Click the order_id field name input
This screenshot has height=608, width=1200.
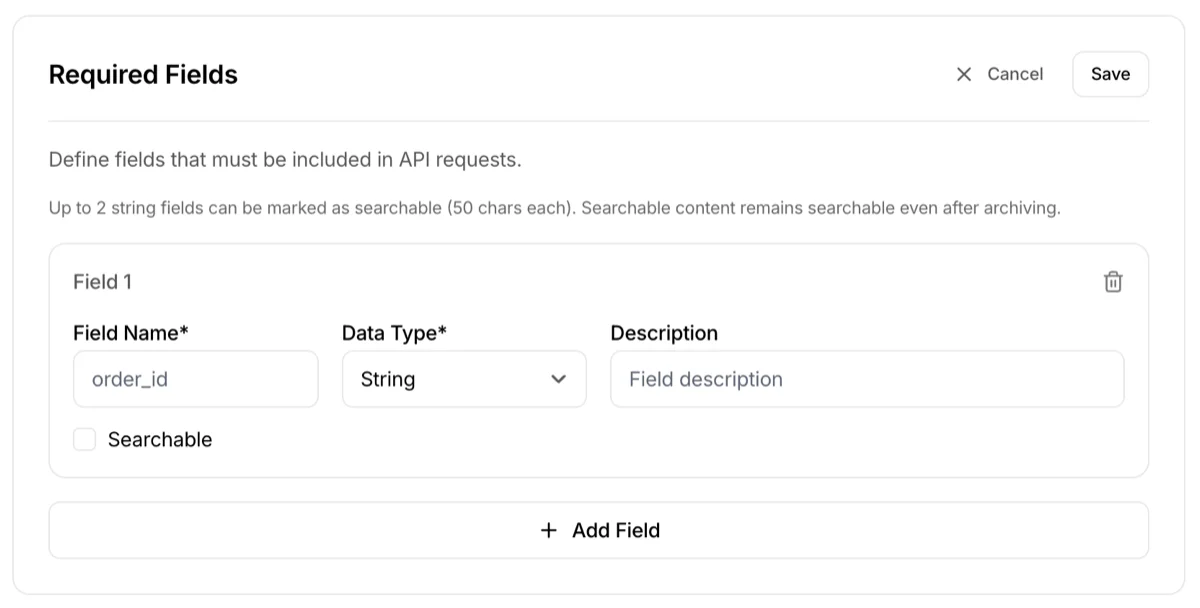tap(195, 379)
